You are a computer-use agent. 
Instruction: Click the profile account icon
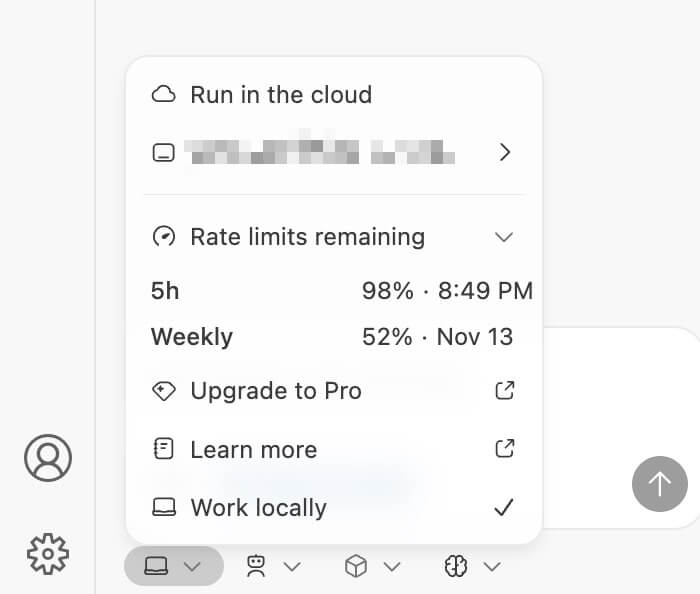[x=48, y=458]
